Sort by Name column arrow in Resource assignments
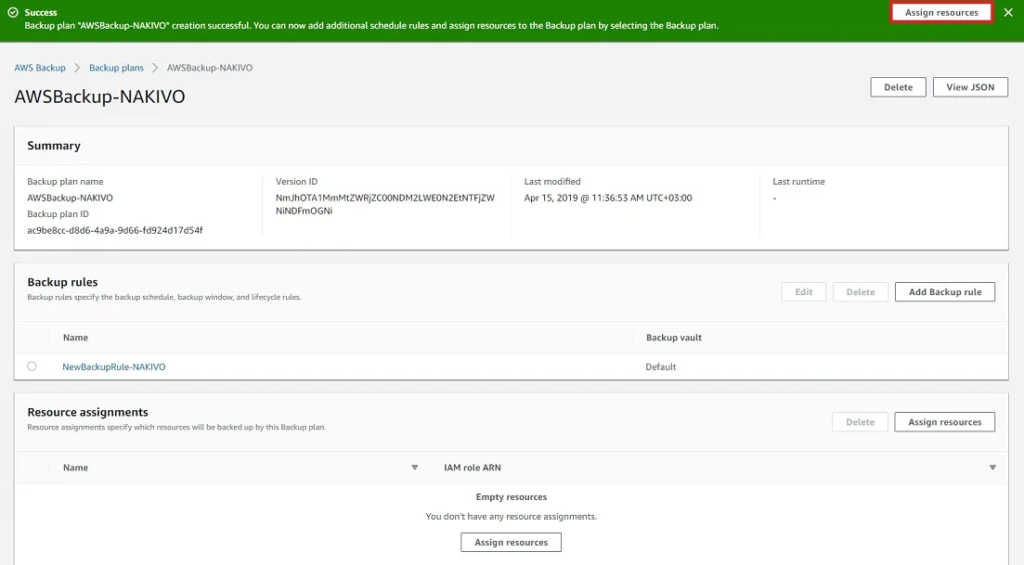Viewport: 1024px width, 565px height. [x=415, y=468]
